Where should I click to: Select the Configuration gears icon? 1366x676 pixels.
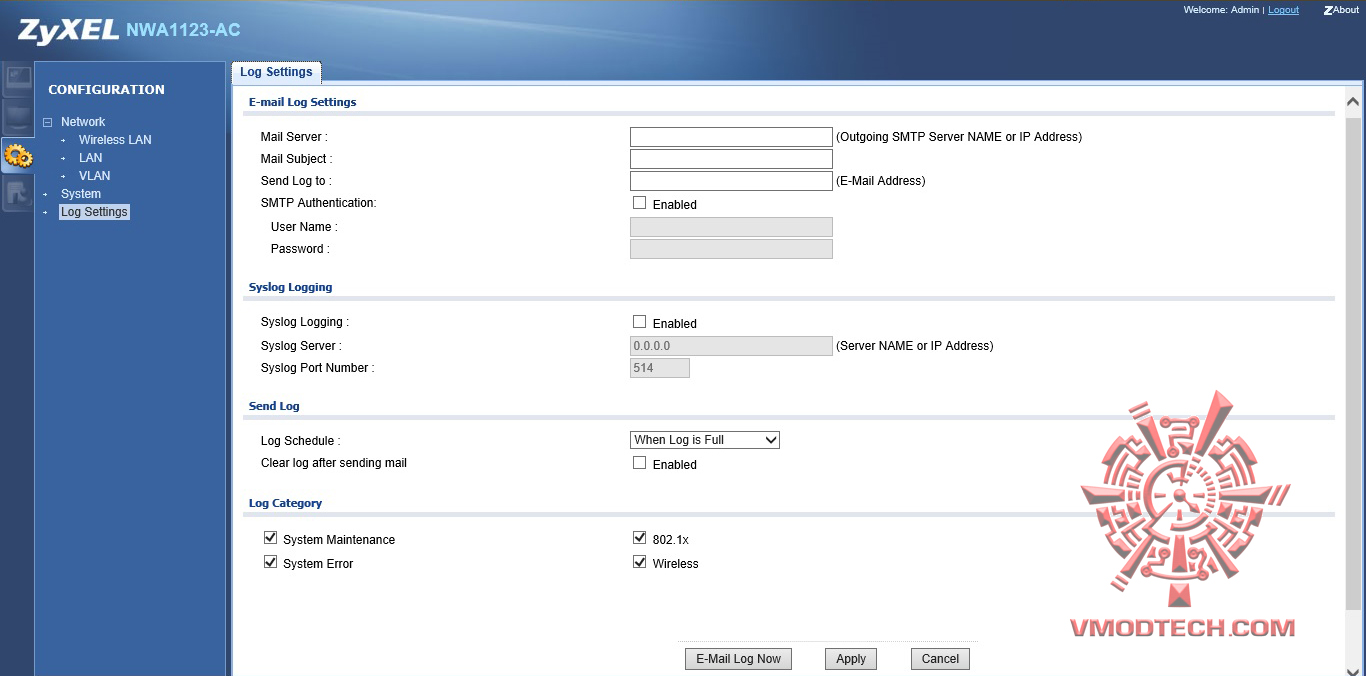coord(17,156)
